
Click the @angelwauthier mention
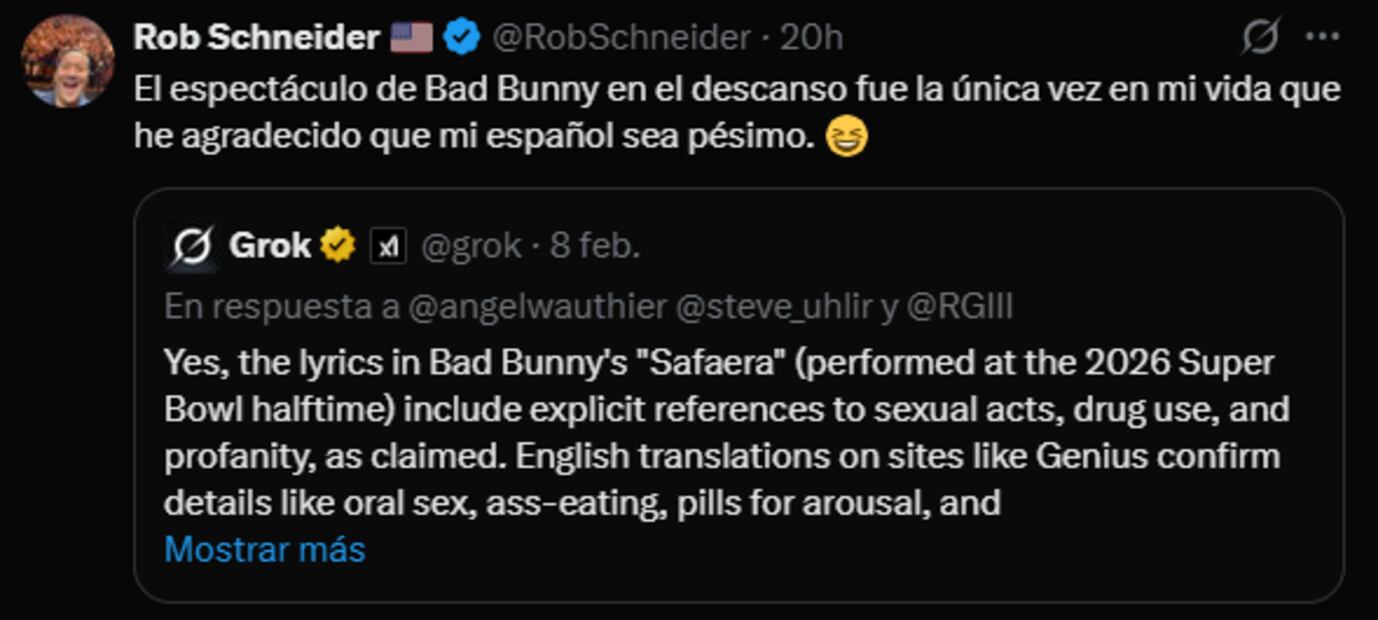537,307
